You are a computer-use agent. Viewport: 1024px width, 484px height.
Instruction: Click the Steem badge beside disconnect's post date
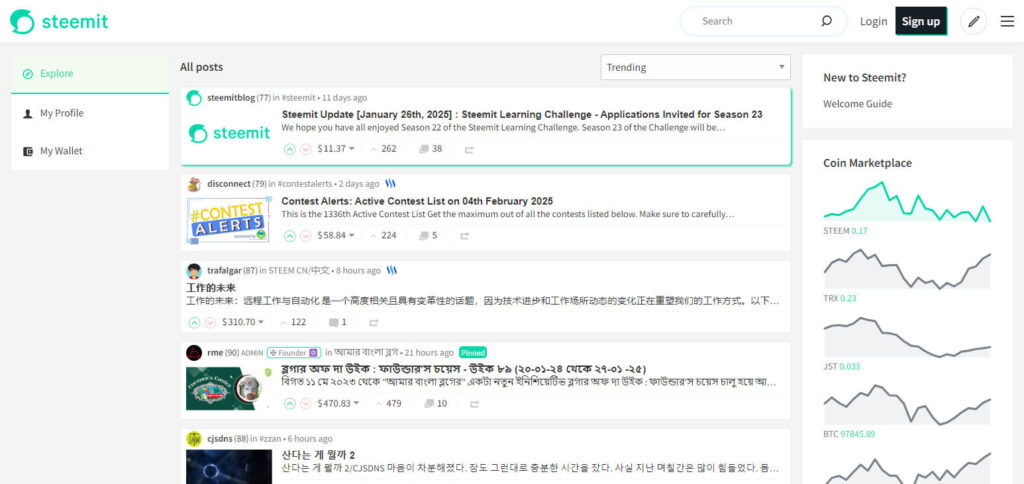tap(391, 184)
